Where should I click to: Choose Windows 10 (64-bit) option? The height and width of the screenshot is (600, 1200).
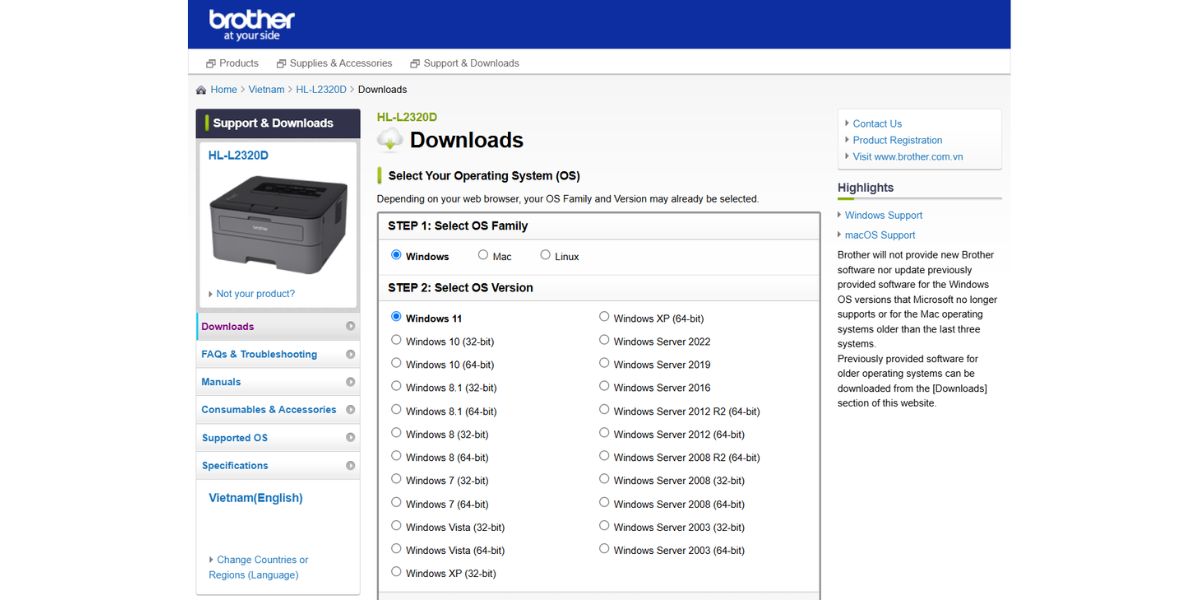[396, 363]
